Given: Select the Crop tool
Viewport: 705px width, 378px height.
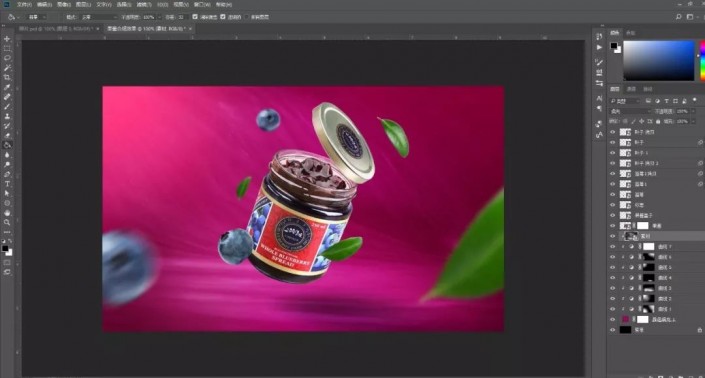Looking at the screenshot, I should pyautogui.click(x=7, y=78).
